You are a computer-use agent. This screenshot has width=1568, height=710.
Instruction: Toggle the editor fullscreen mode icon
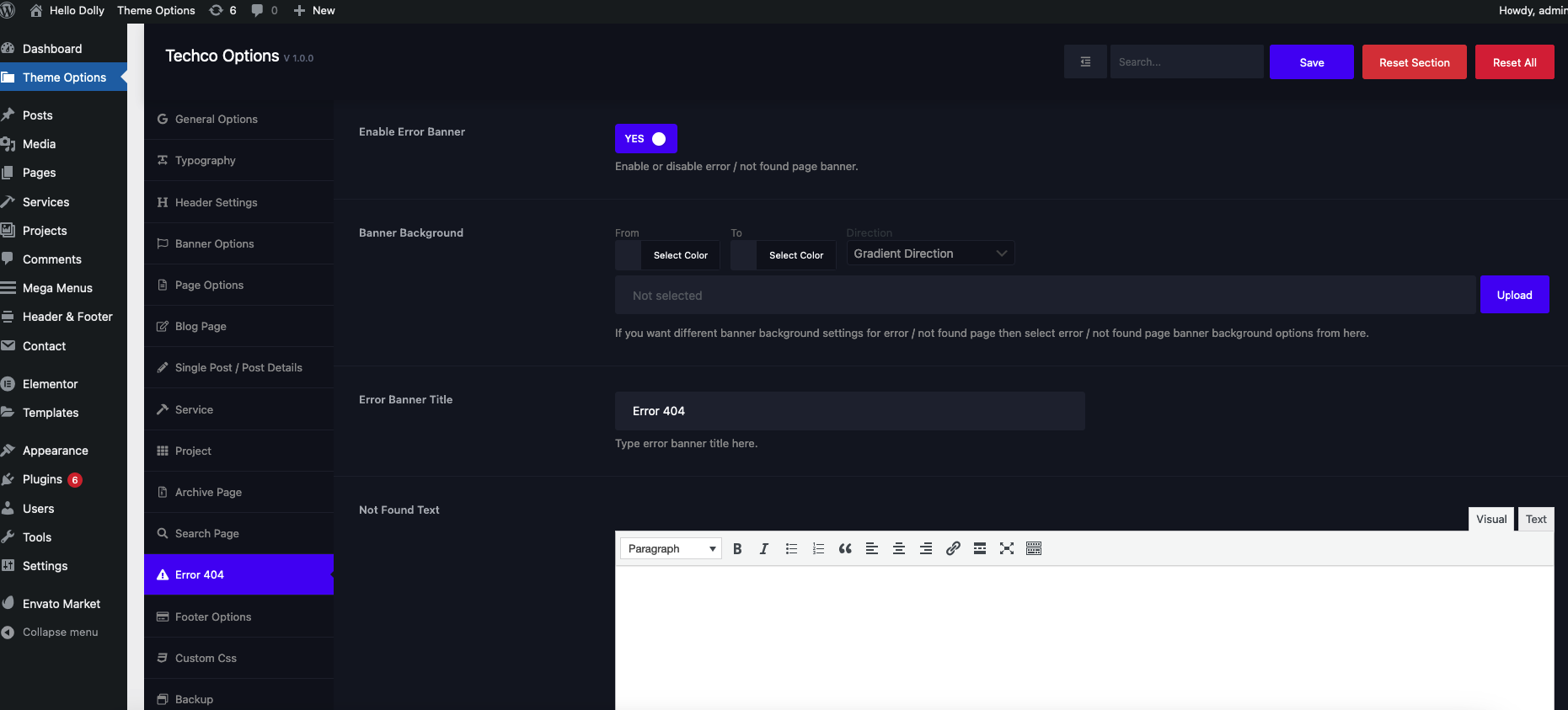[x=1007, y=549]
